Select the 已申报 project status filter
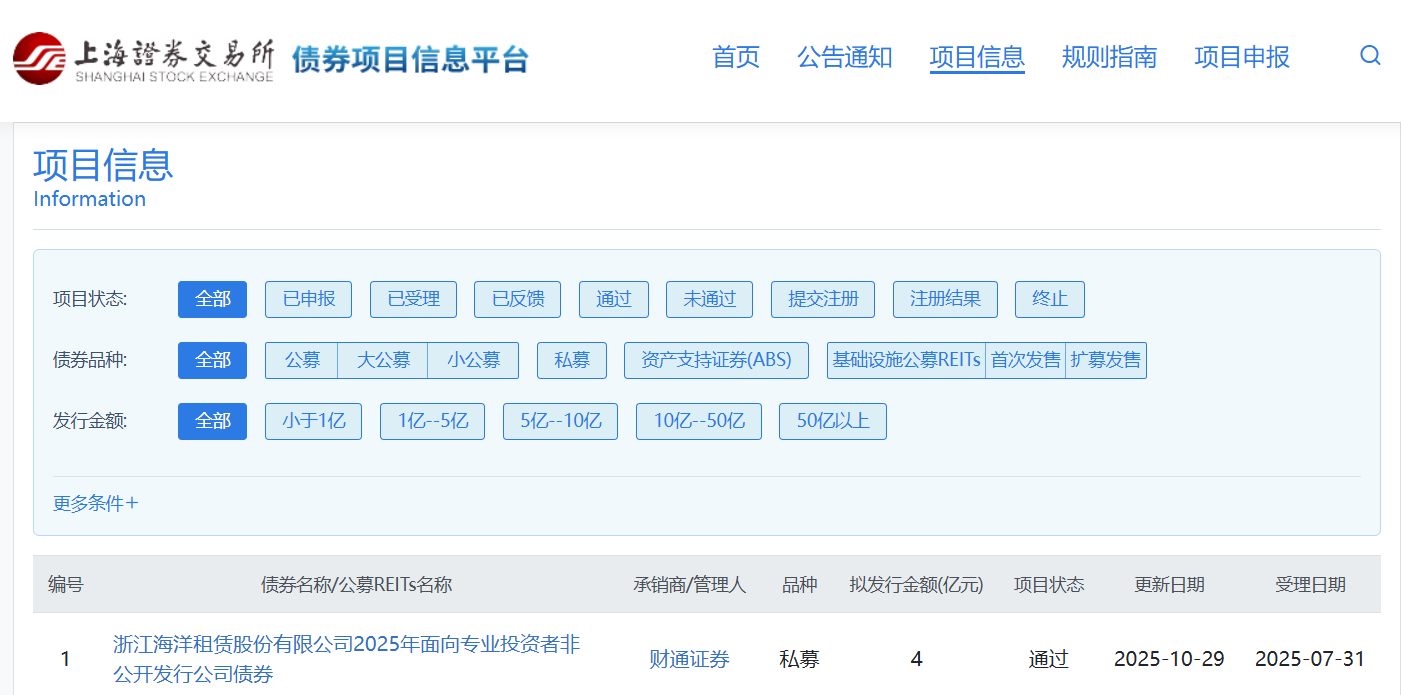1401x695 pixels. pyautogui.click(x=308, y=299)
